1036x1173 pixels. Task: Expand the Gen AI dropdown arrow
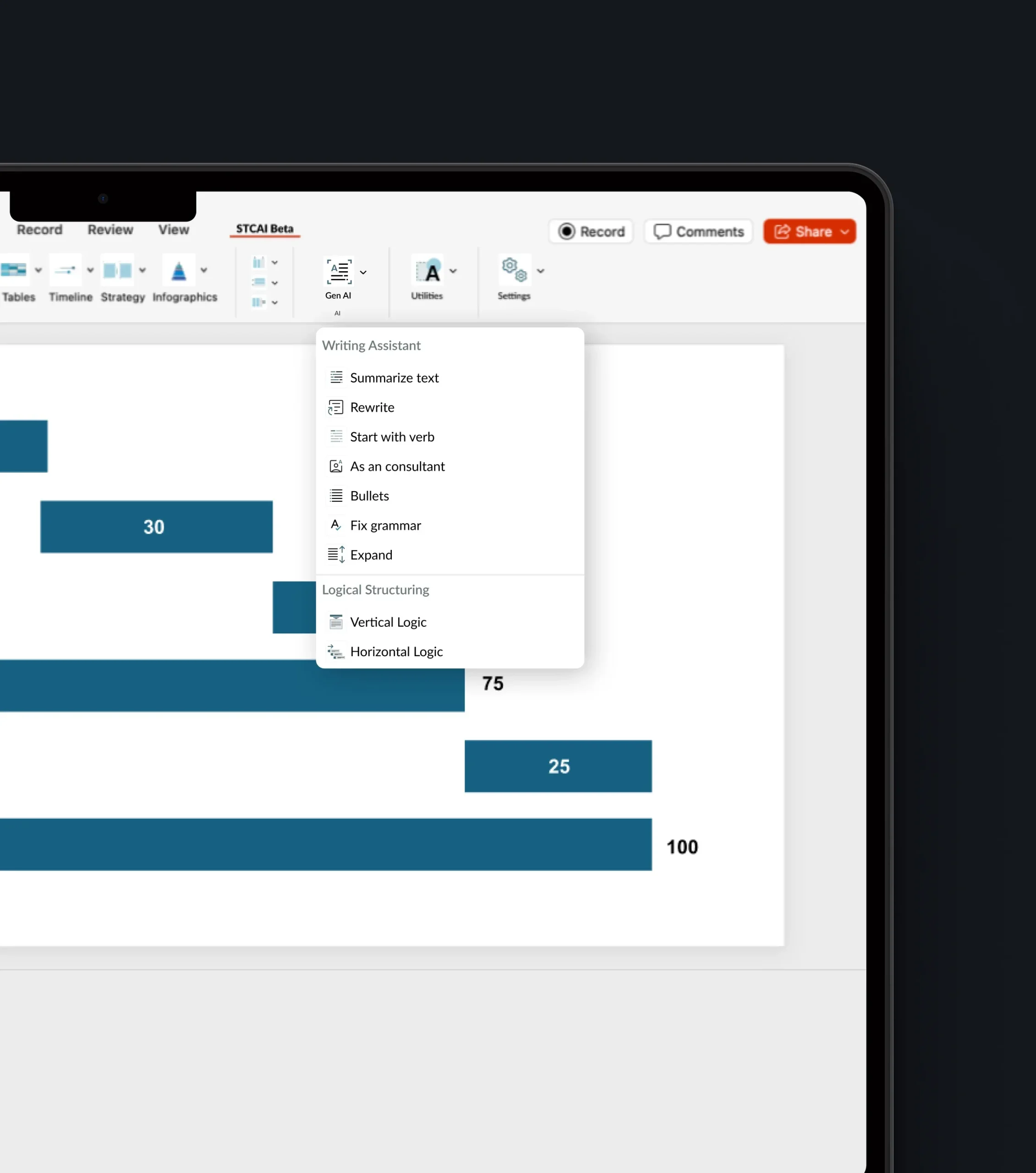363,273
